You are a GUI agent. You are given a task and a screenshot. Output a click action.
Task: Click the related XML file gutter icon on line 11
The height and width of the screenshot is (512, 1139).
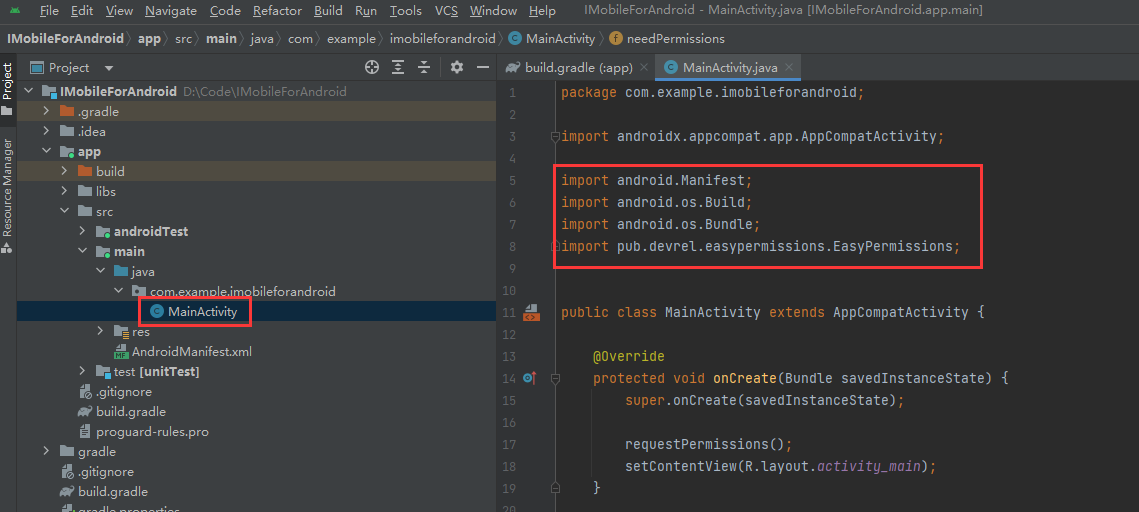click(531, 312)
